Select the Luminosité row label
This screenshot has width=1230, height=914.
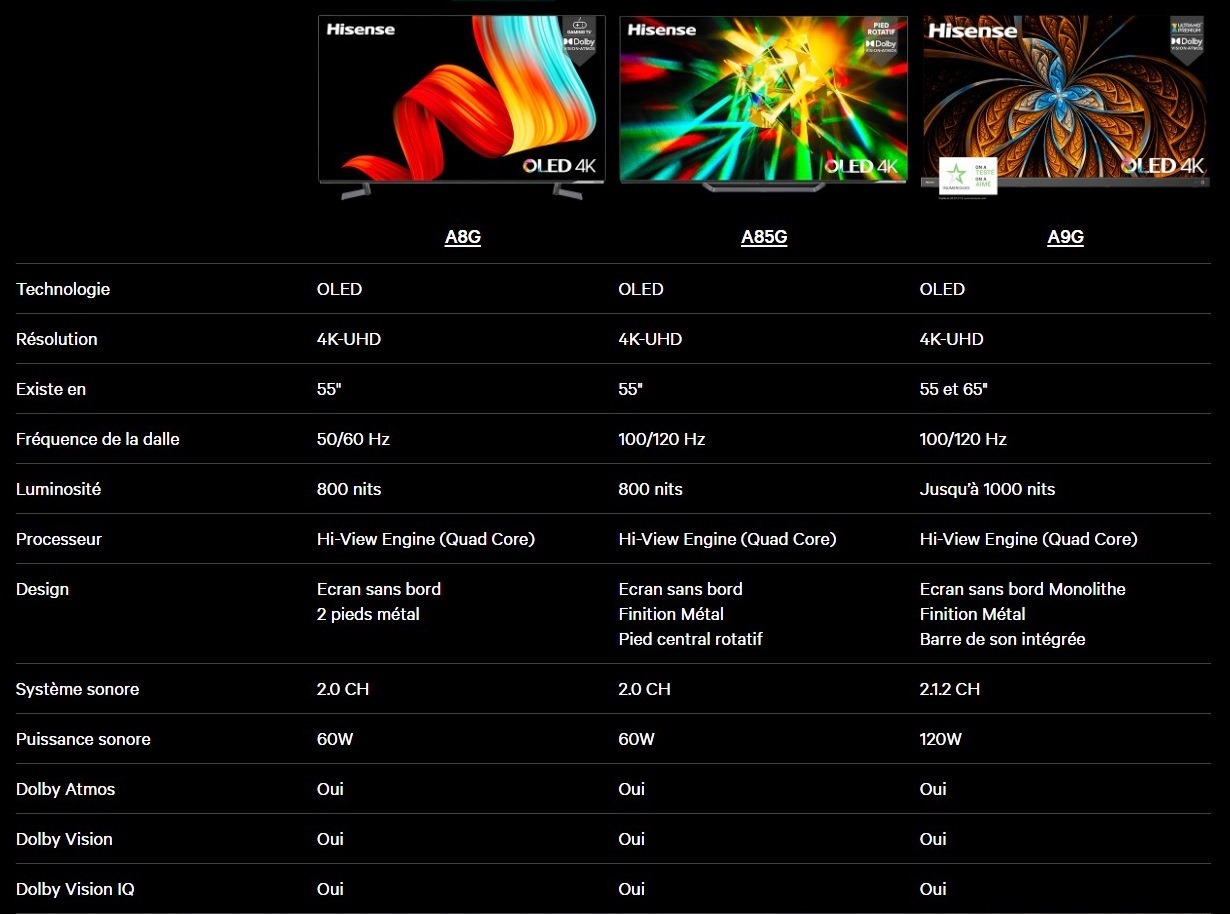click(x=58, y=489)
